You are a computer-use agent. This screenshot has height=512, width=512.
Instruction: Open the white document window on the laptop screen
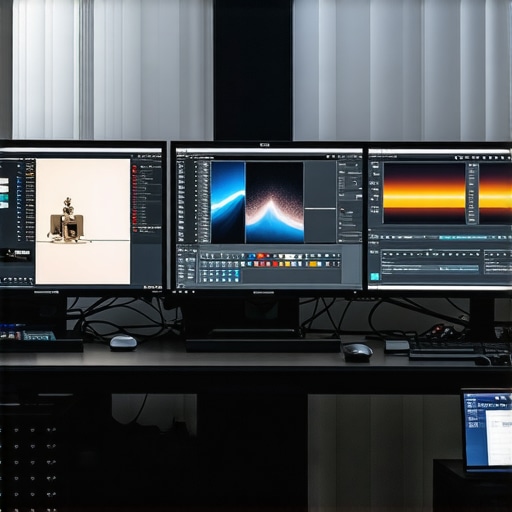499,437
